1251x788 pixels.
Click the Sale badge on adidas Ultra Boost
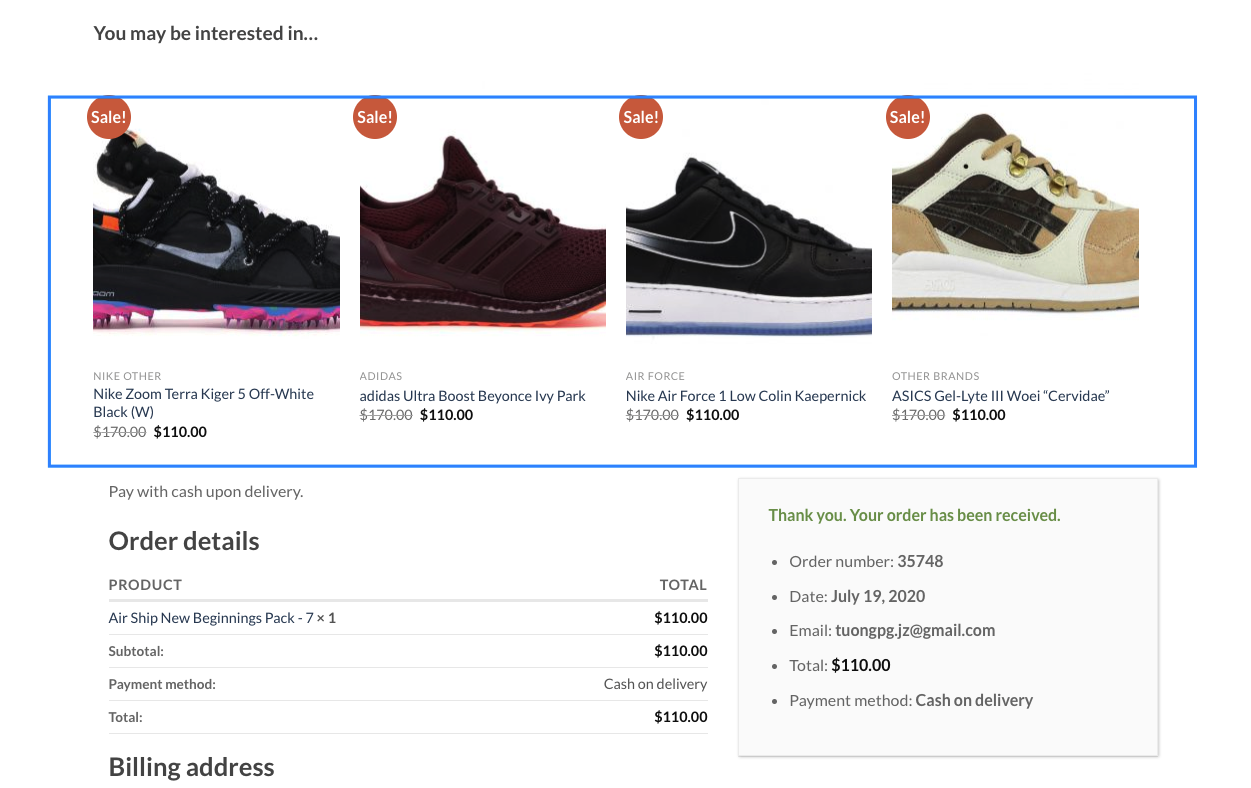[x=375, y=117]
